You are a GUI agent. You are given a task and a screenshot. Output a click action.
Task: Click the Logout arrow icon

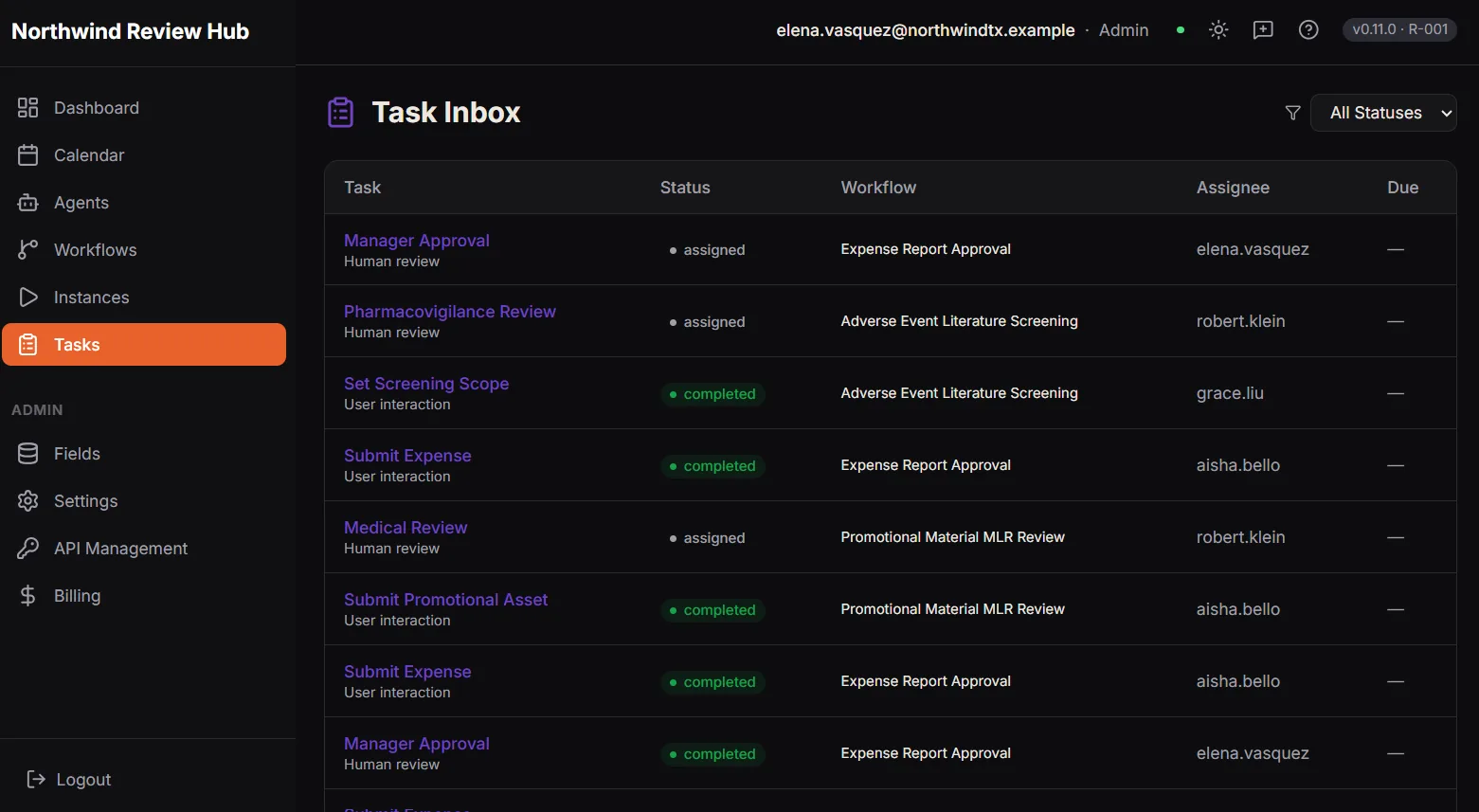pyautogui.click(x=36, y=780)
